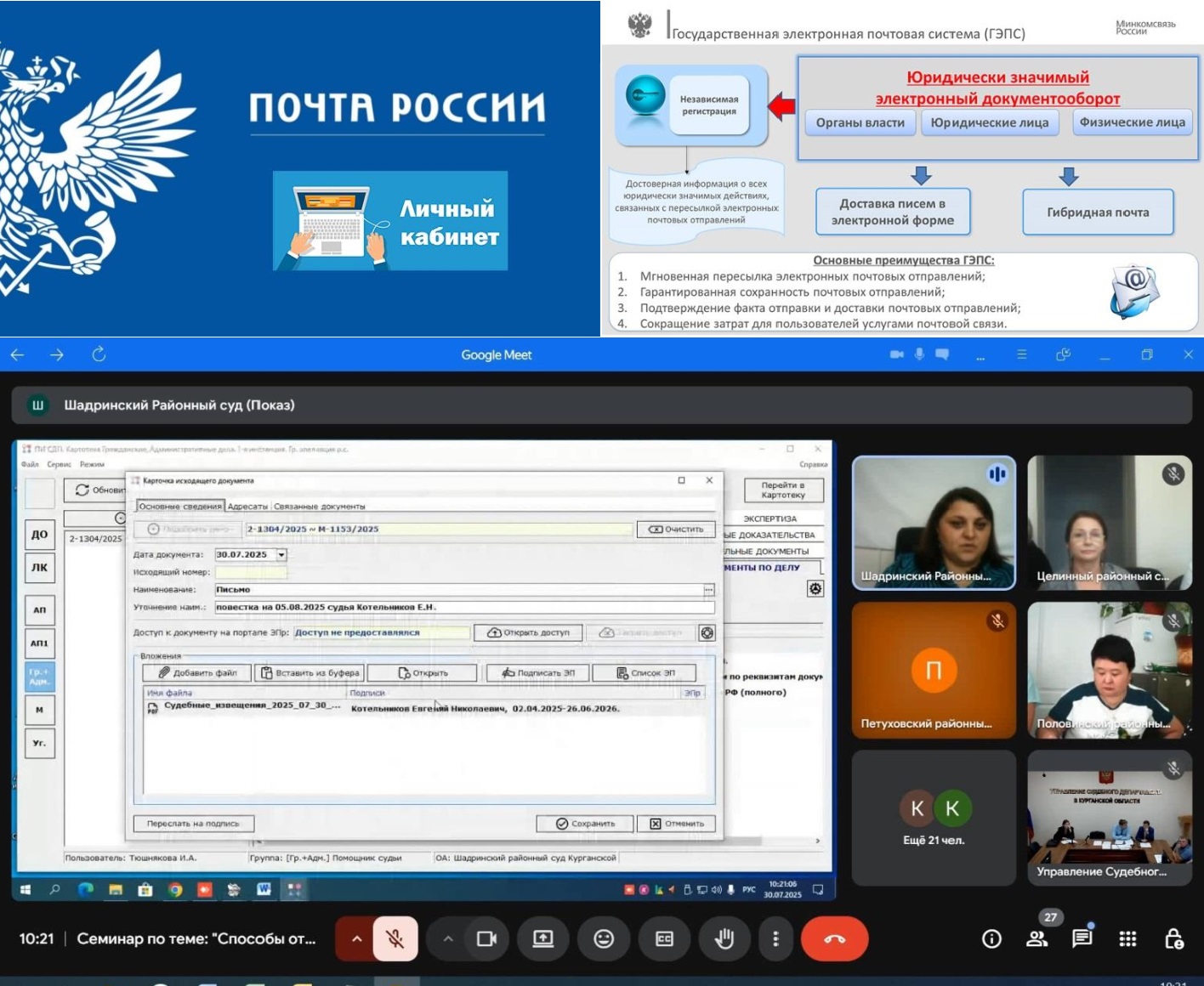Viewport: 1204px width, 986px height.
Task: Raise your hand in the meeting
Action: tap(724, 939)
